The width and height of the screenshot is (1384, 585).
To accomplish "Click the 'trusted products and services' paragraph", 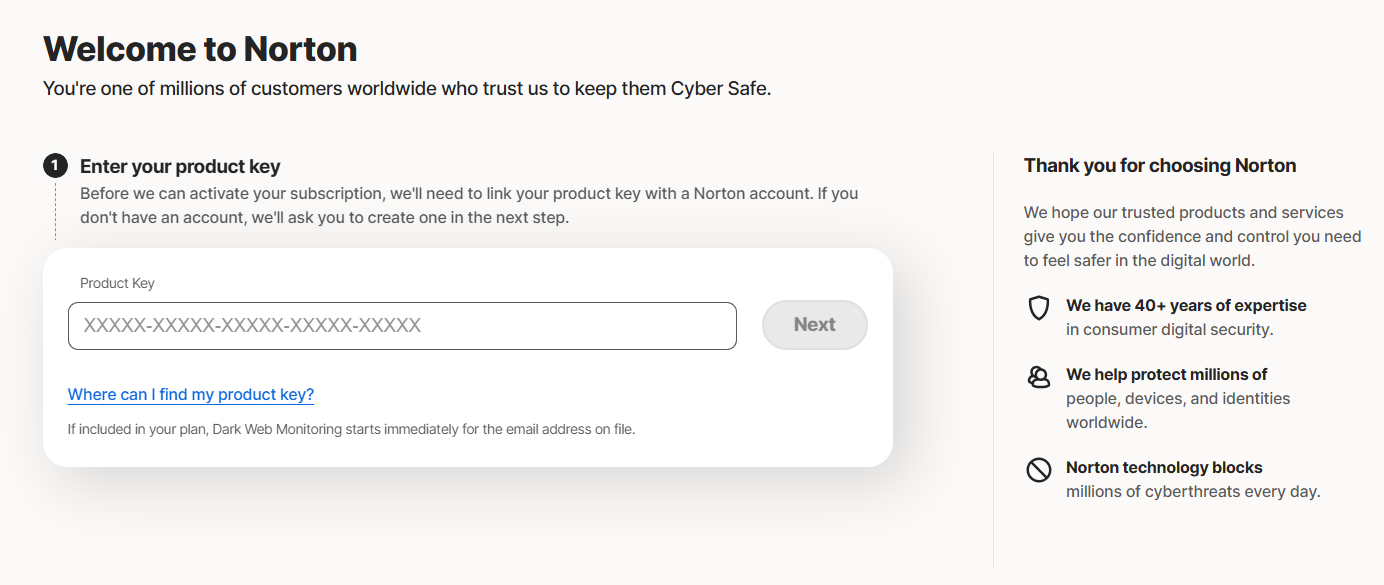I will [1190, 236].
